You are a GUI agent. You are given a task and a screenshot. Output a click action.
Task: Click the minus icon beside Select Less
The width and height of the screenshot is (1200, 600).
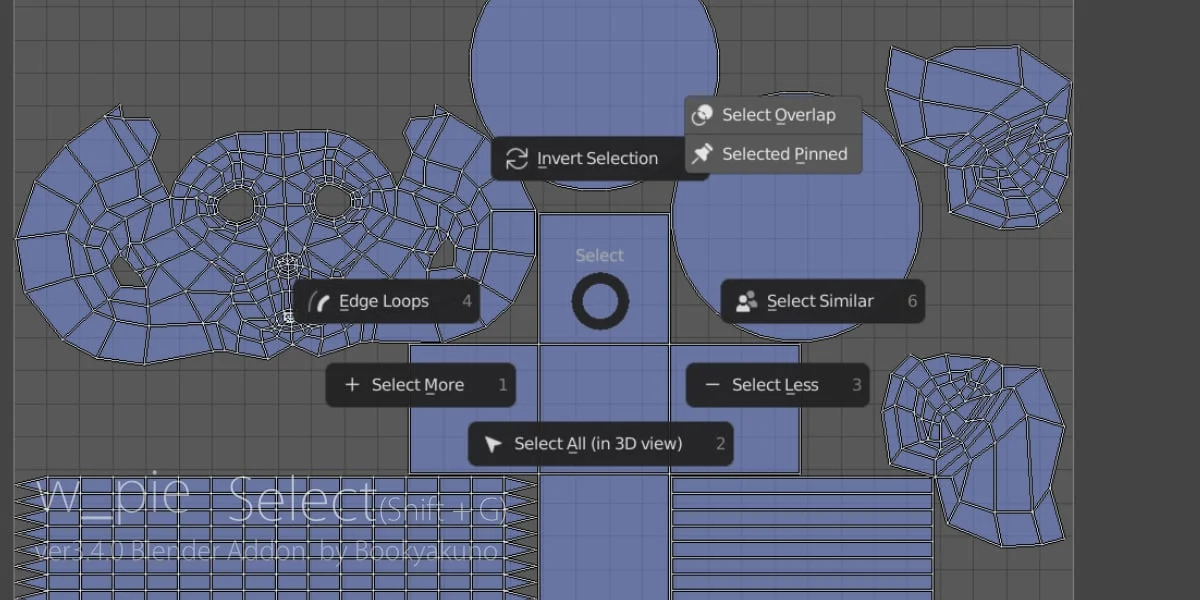coord(712,384)
